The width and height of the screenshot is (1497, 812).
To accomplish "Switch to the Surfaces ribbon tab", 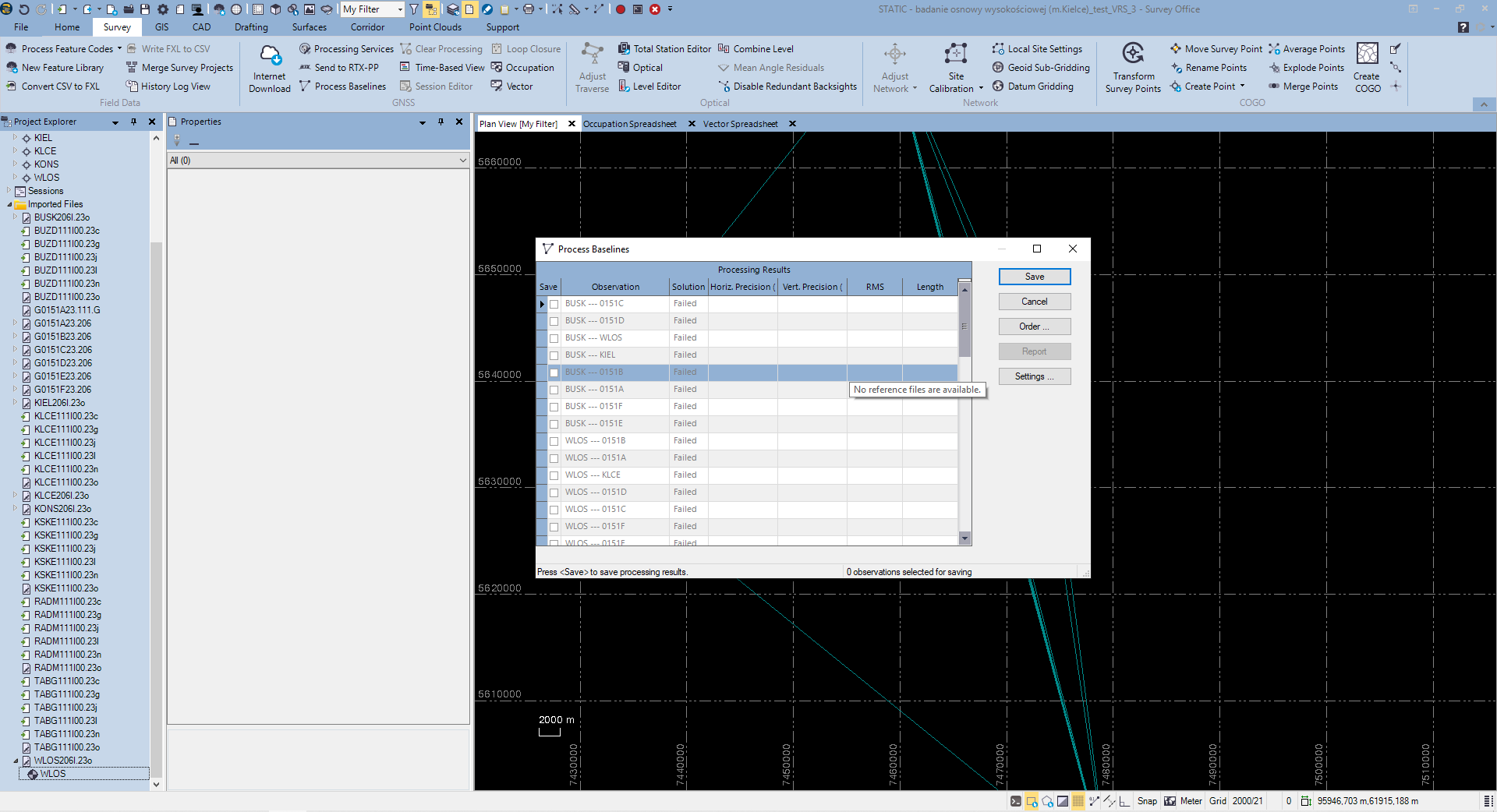I will [x=310, y=27].
